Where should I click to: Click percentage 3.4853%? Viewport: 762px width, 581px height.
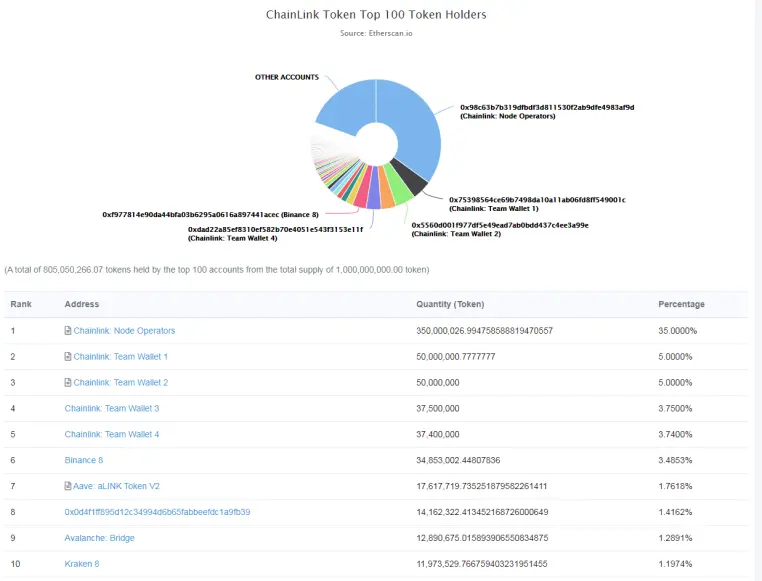pos(675,460)
